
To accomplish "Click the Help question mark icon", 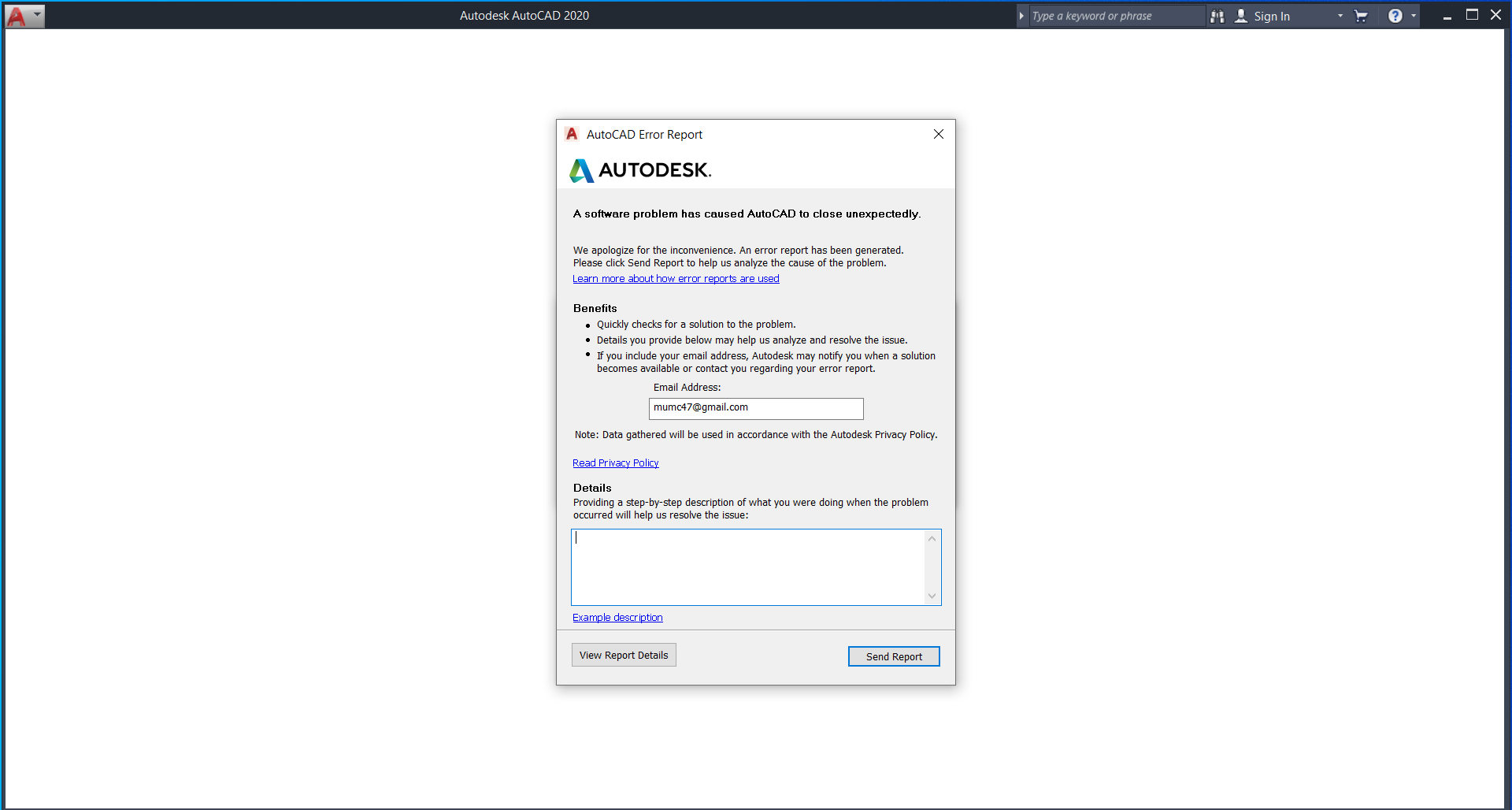I will pyautogui.click(x=1395, y=16).
